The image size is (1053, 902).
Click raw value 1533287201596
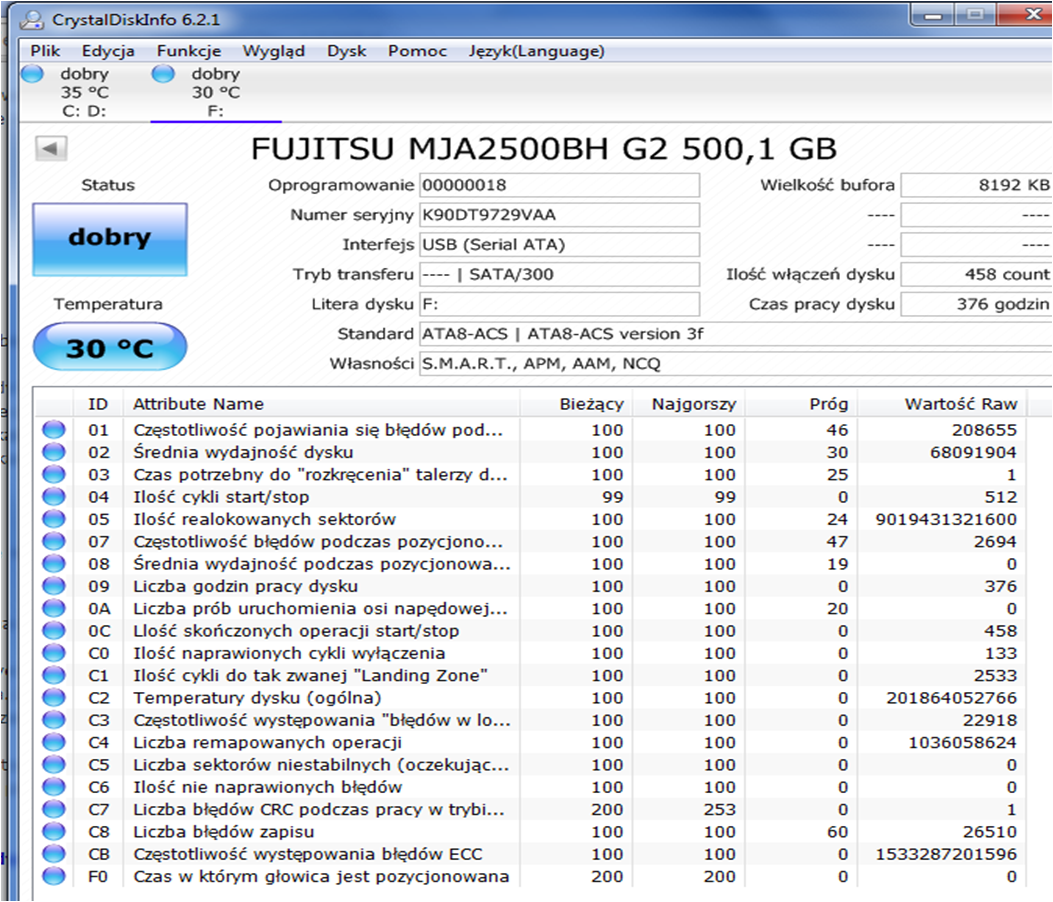[946, 854]
